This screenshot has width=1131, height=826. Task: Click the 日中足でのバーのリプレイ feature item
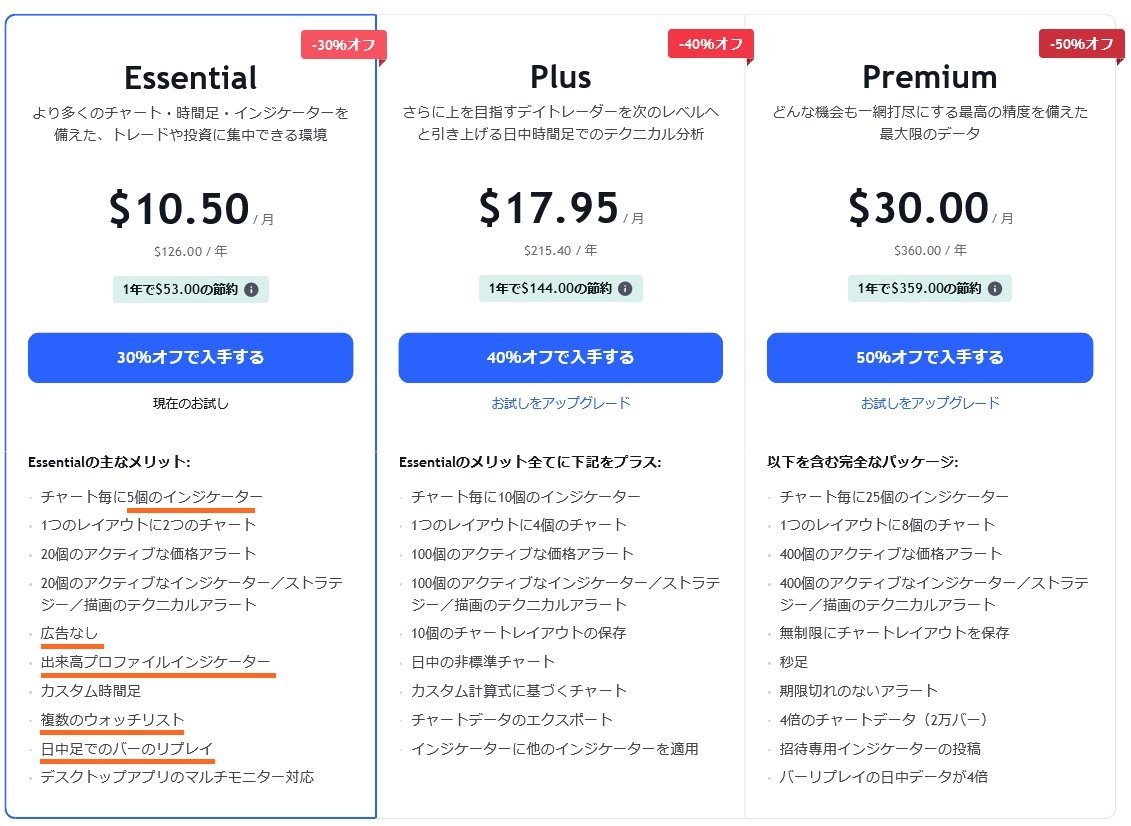125,749
